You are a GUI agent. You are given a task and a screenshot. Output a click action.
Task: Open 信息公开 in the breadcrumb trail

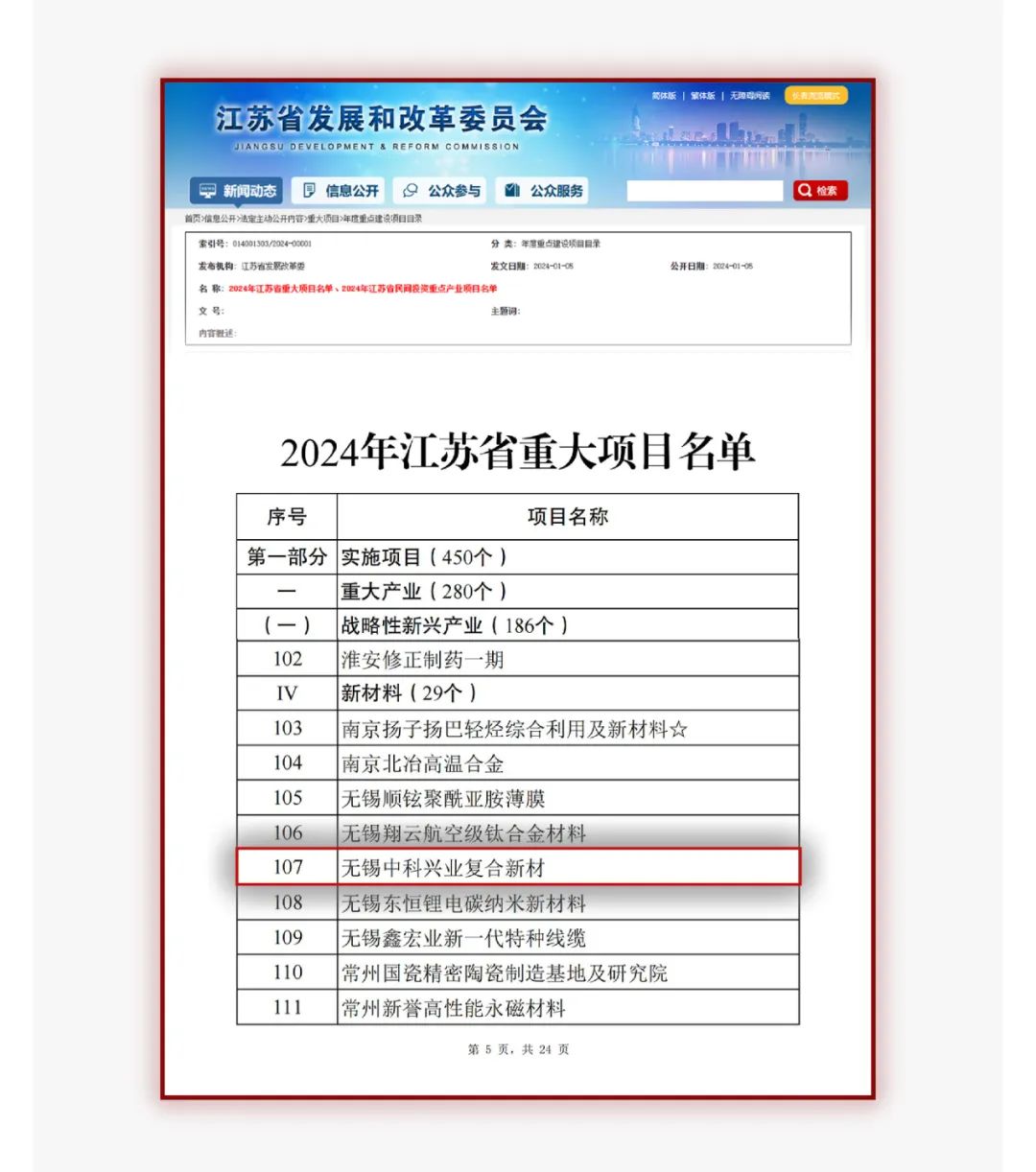pyautogui.click(x=220, y=219)
